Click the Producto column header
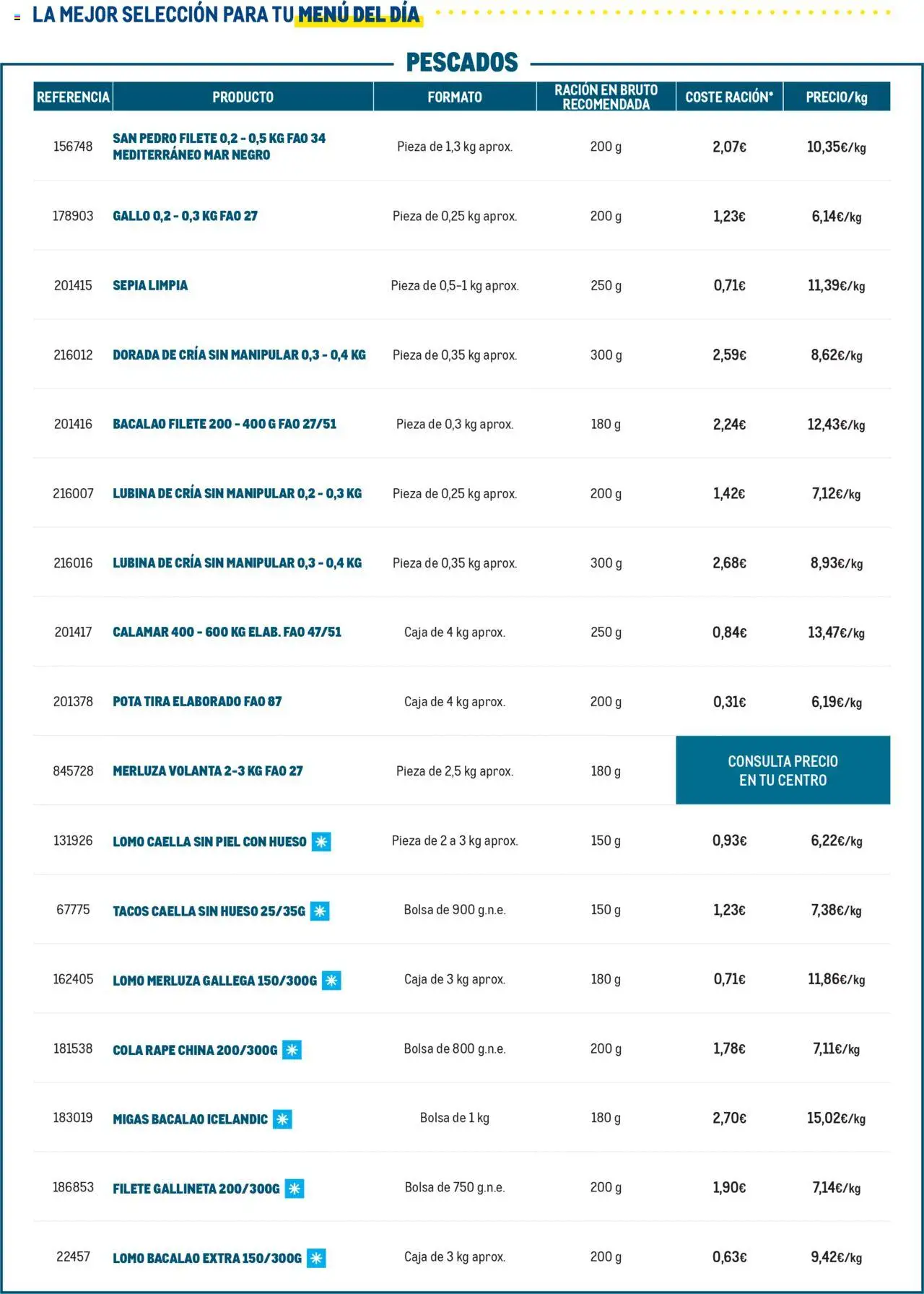The image size is (924, 1294). pos(243,97)
